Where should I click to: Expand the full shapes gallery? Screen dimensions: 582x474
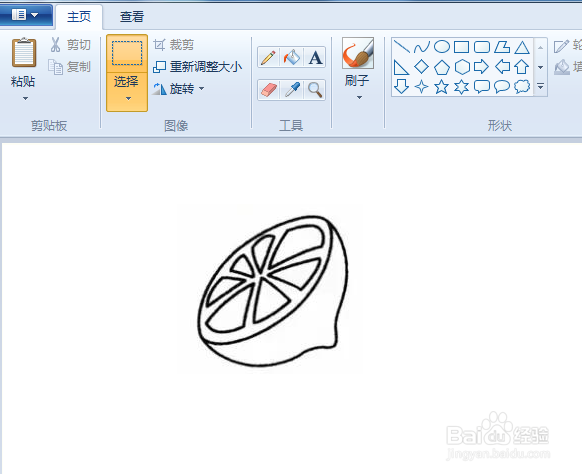pos(540,86)
